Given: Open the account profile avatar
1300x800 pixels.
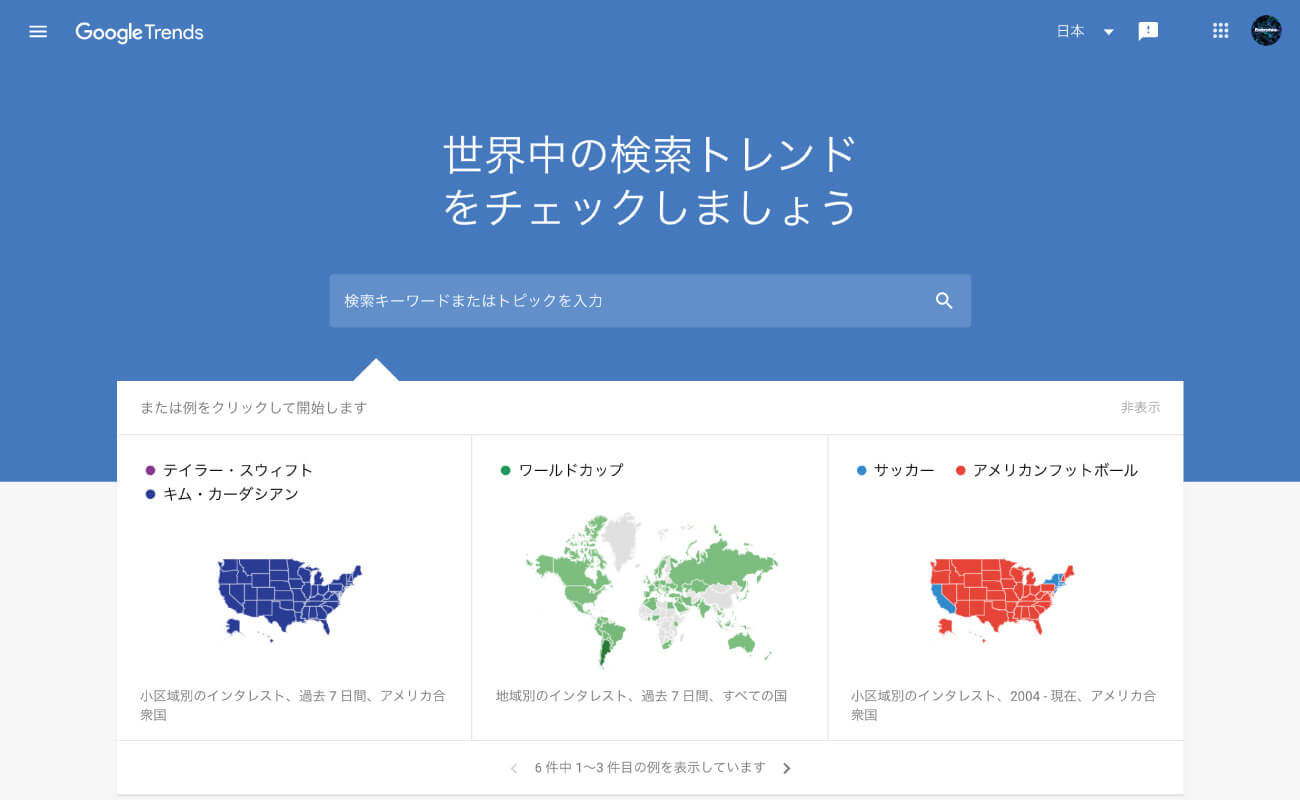Looking at the screenshot, I should (1266, 31).
